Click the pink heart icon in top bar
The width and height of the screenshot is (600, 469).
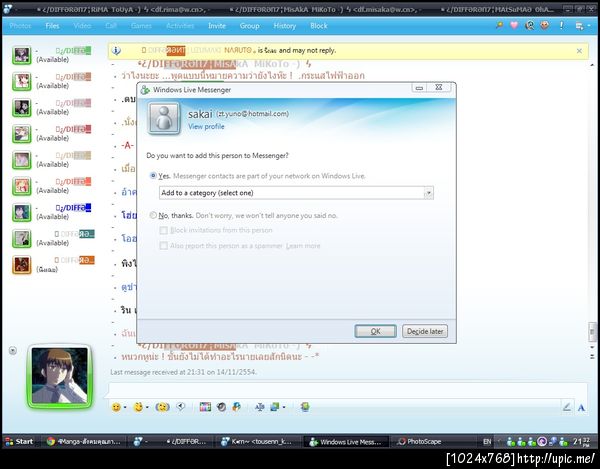514,25
